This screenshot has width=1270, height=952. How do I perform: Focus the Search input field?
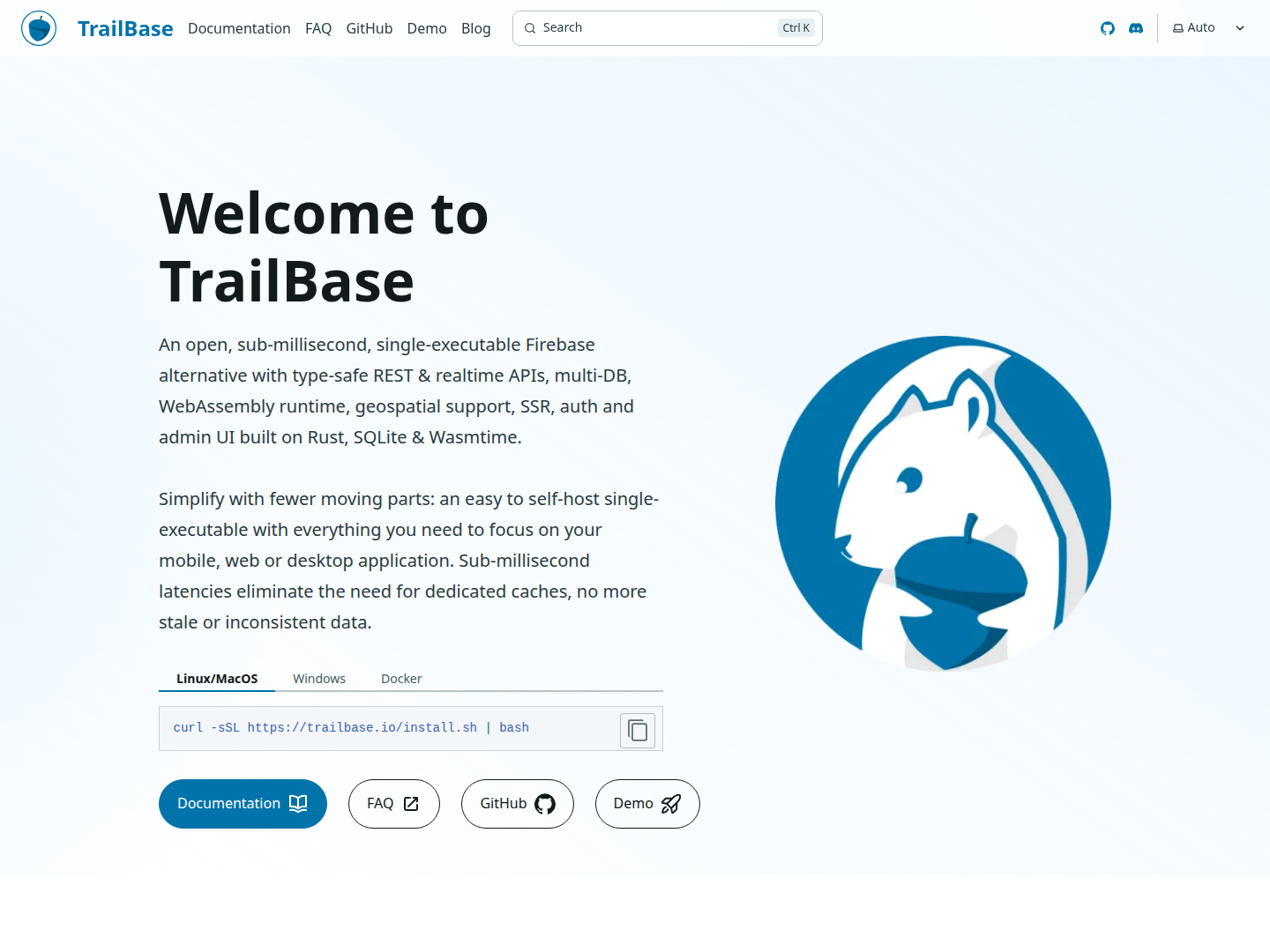(x=668, y=28)
